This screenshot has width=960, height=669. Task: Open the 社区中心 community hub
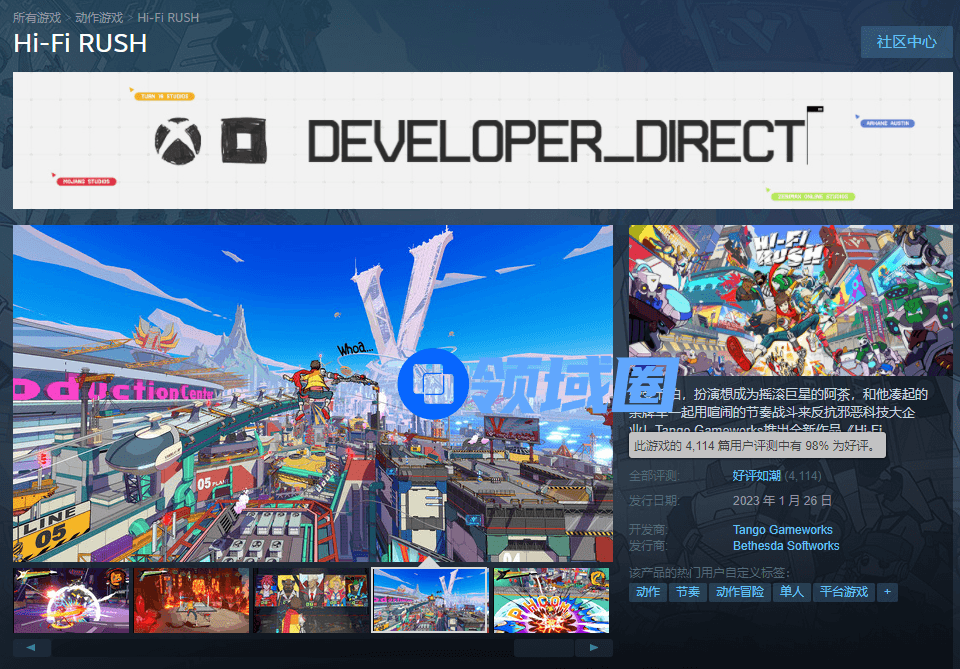pos(906,42)
